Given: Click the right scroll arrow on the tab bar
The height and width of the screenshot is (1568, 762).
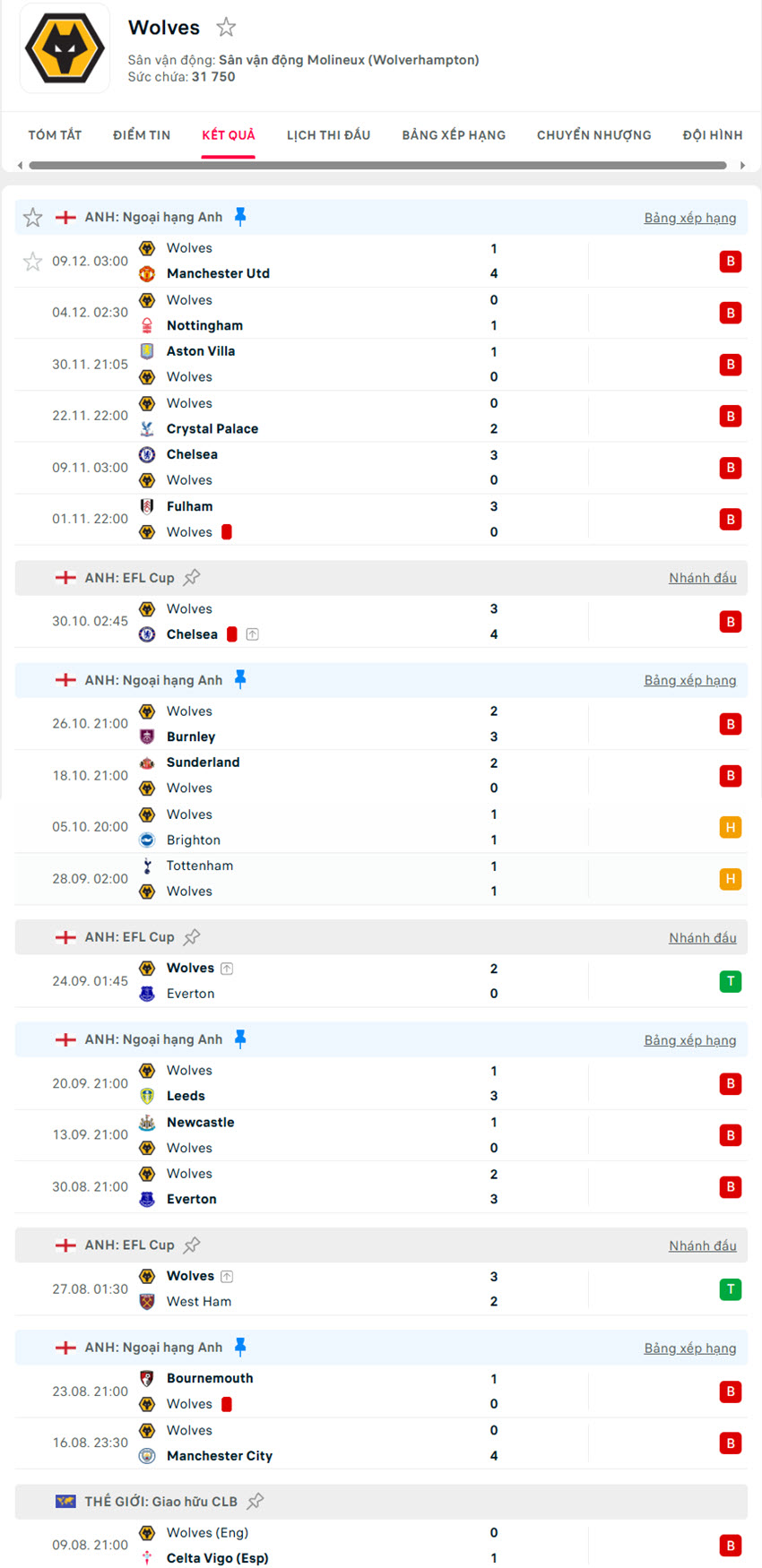Looking at the screenshot, I should tap(743, 165).
